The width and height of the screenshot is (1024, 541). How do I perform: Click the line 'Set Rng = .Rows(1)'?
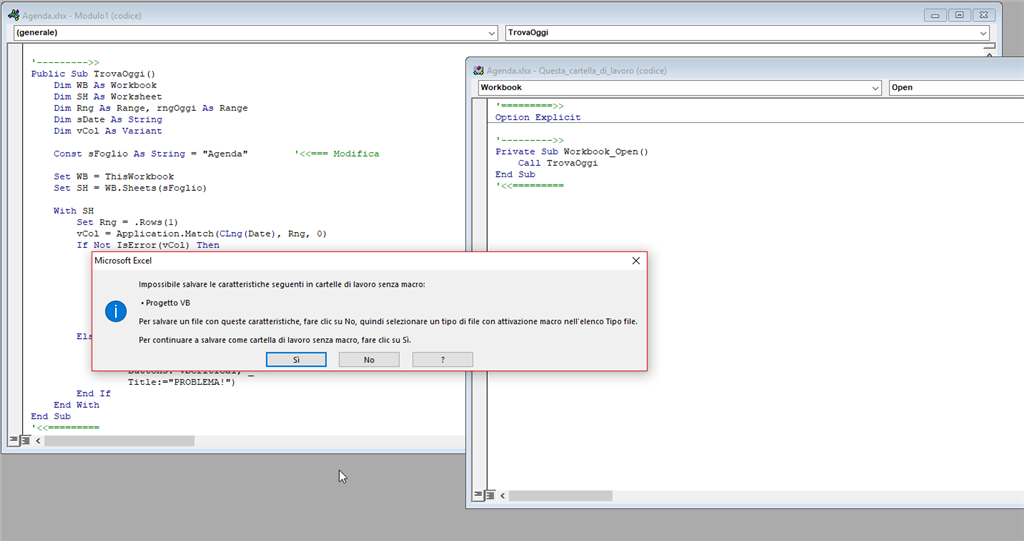point(127,222)
